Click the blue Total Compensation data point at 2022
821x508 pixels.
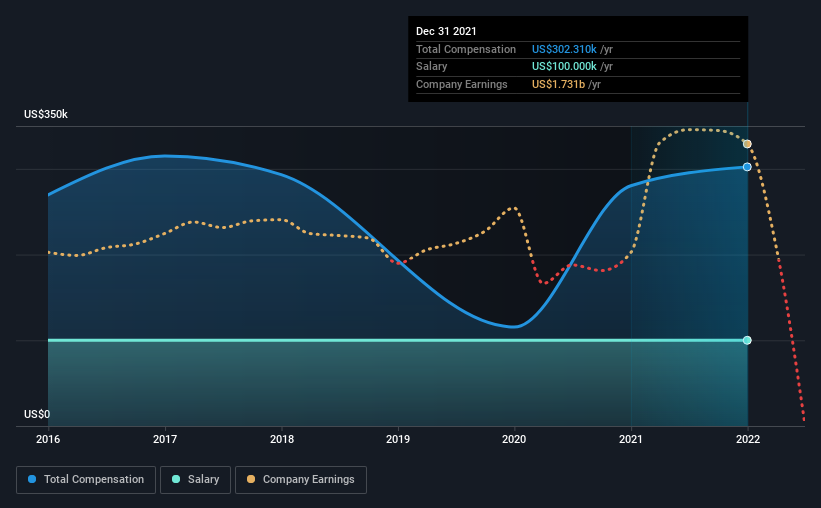click(x=747, y=167)
